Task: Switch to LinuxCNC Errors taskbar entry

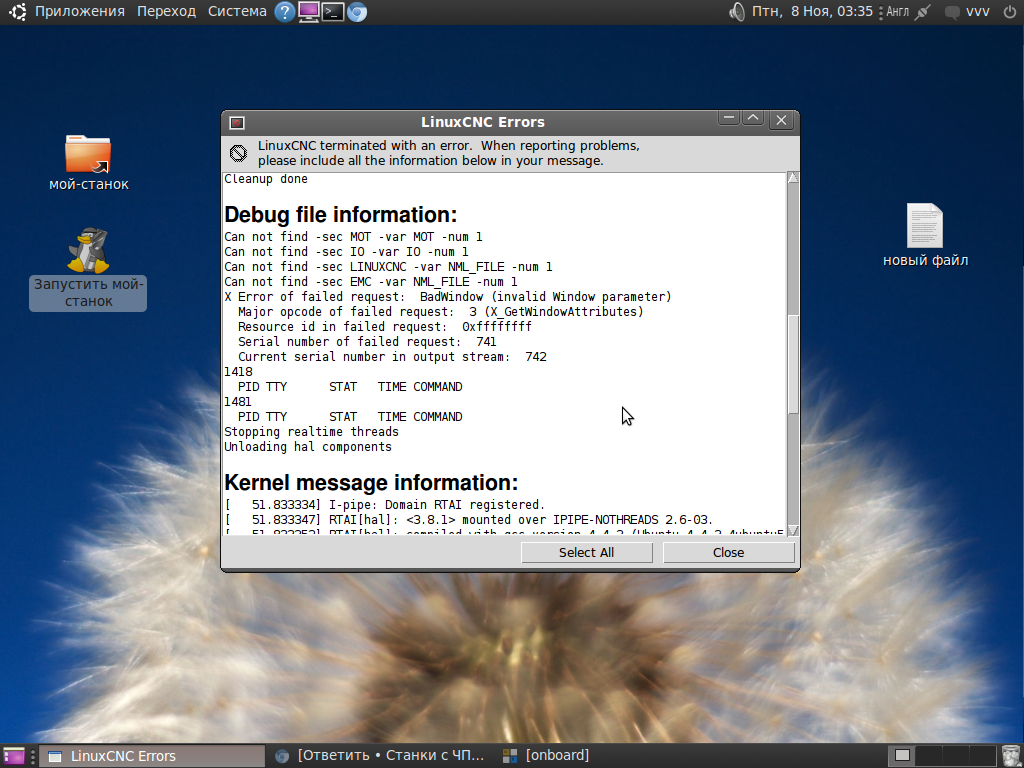Action: (x=152, y=756)
